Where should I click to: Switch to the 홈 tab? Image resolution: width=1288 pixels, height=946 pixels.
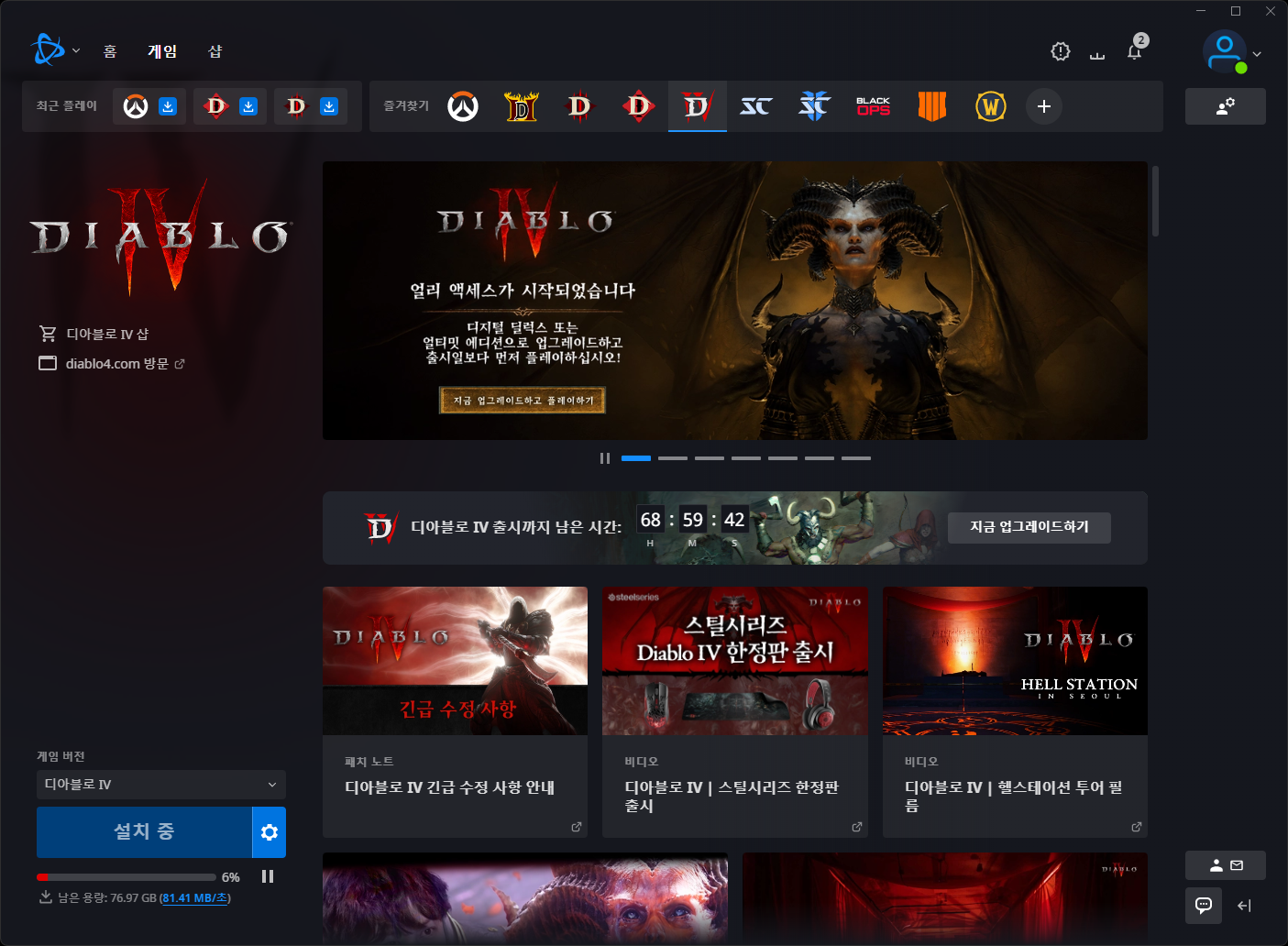[x=110, y=51]
